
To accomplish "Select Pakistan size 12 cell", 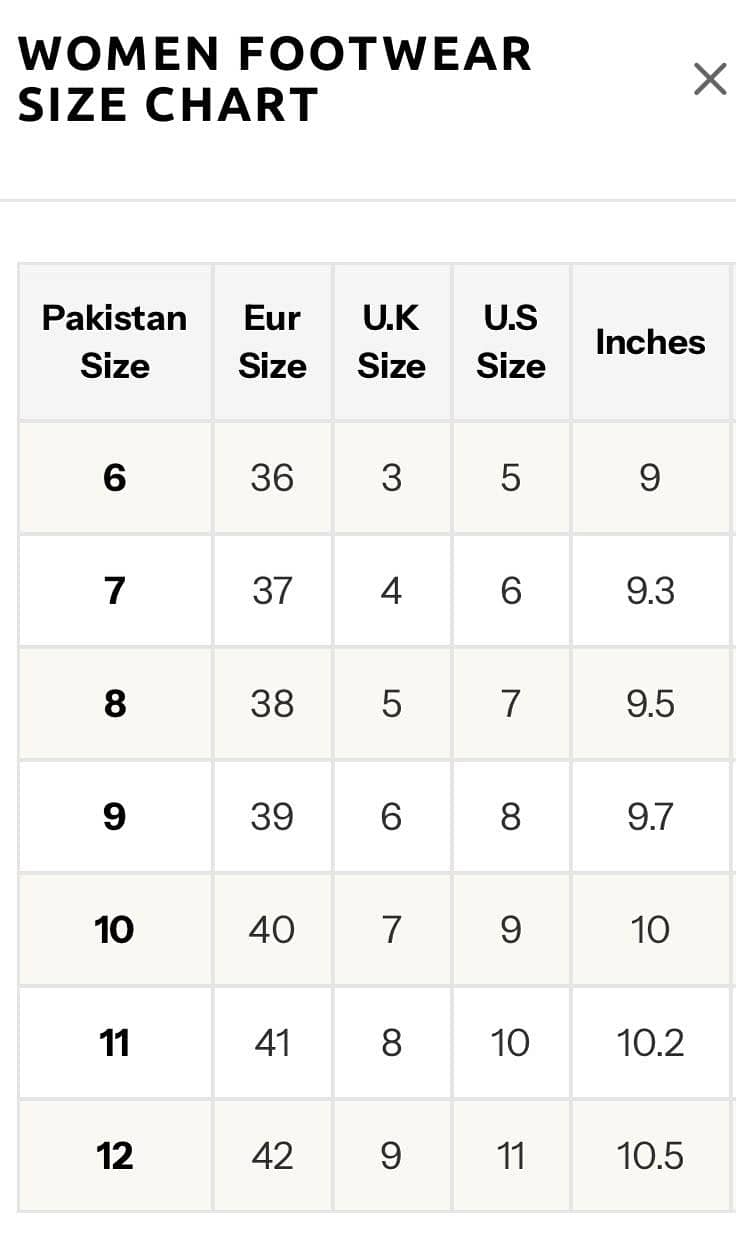I will point(115,1156).
